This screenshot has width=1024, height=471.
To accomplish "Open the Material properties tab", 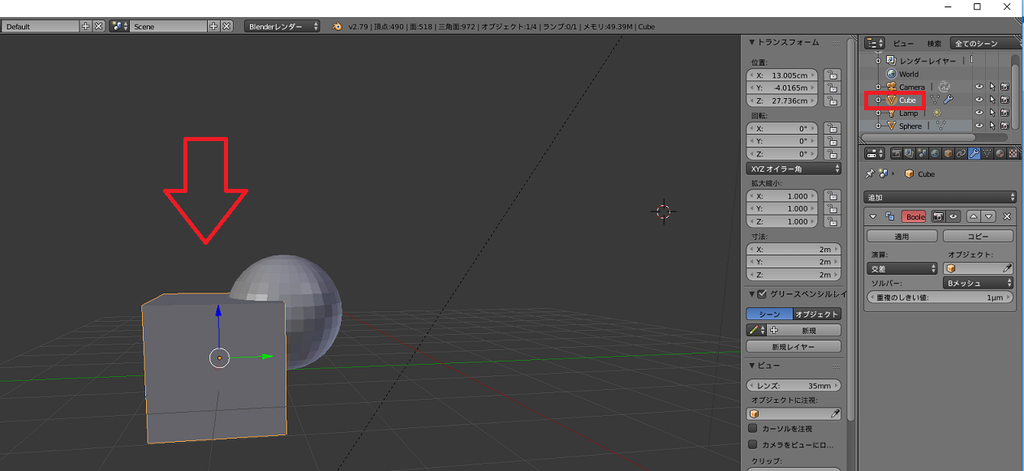I will pyautogui.click(x=1000, y=154).
